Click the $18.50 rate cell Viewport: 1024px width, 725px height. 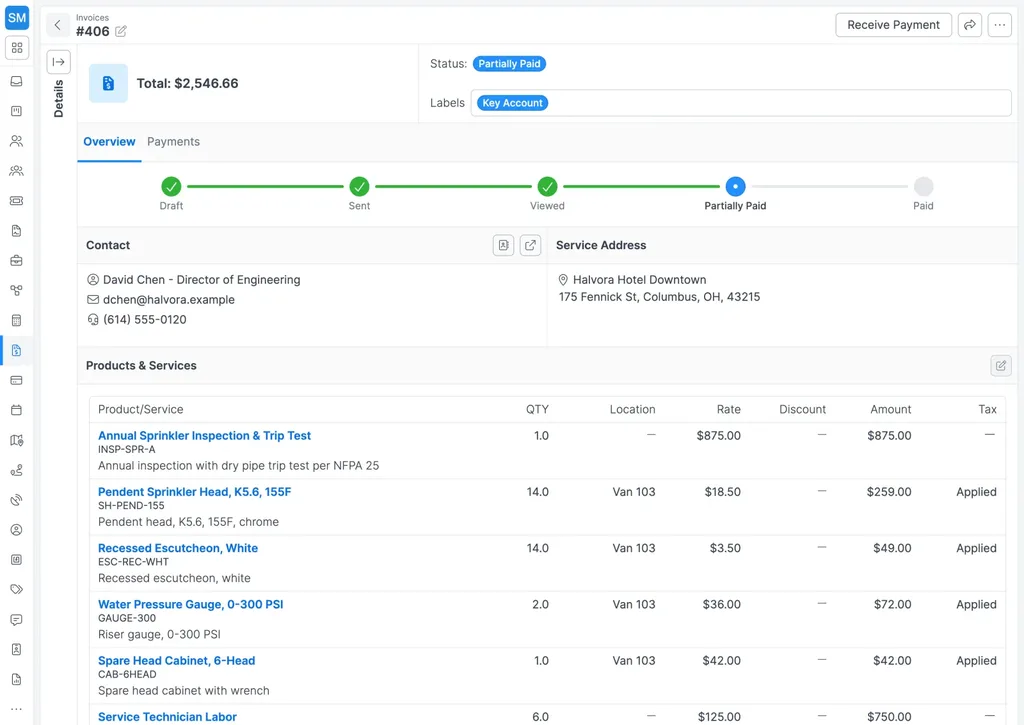tap(722, 492)
